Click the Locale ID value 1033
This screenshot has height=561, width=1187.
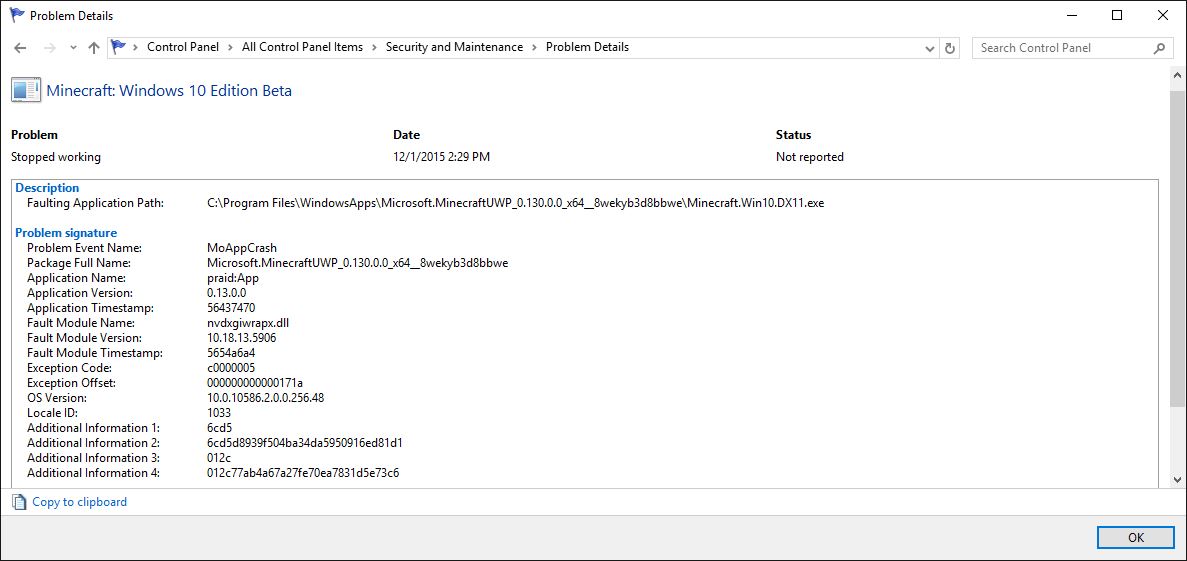(219, 413)
